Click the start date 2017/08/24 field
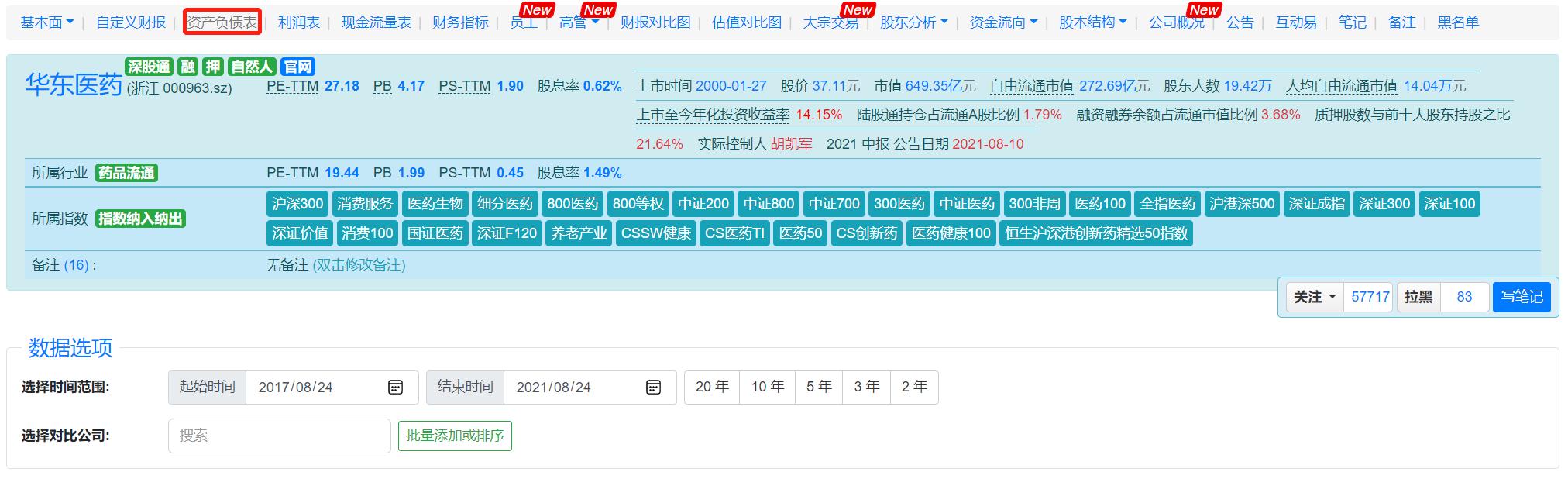 pyautogui.click(x=332, y=388)
